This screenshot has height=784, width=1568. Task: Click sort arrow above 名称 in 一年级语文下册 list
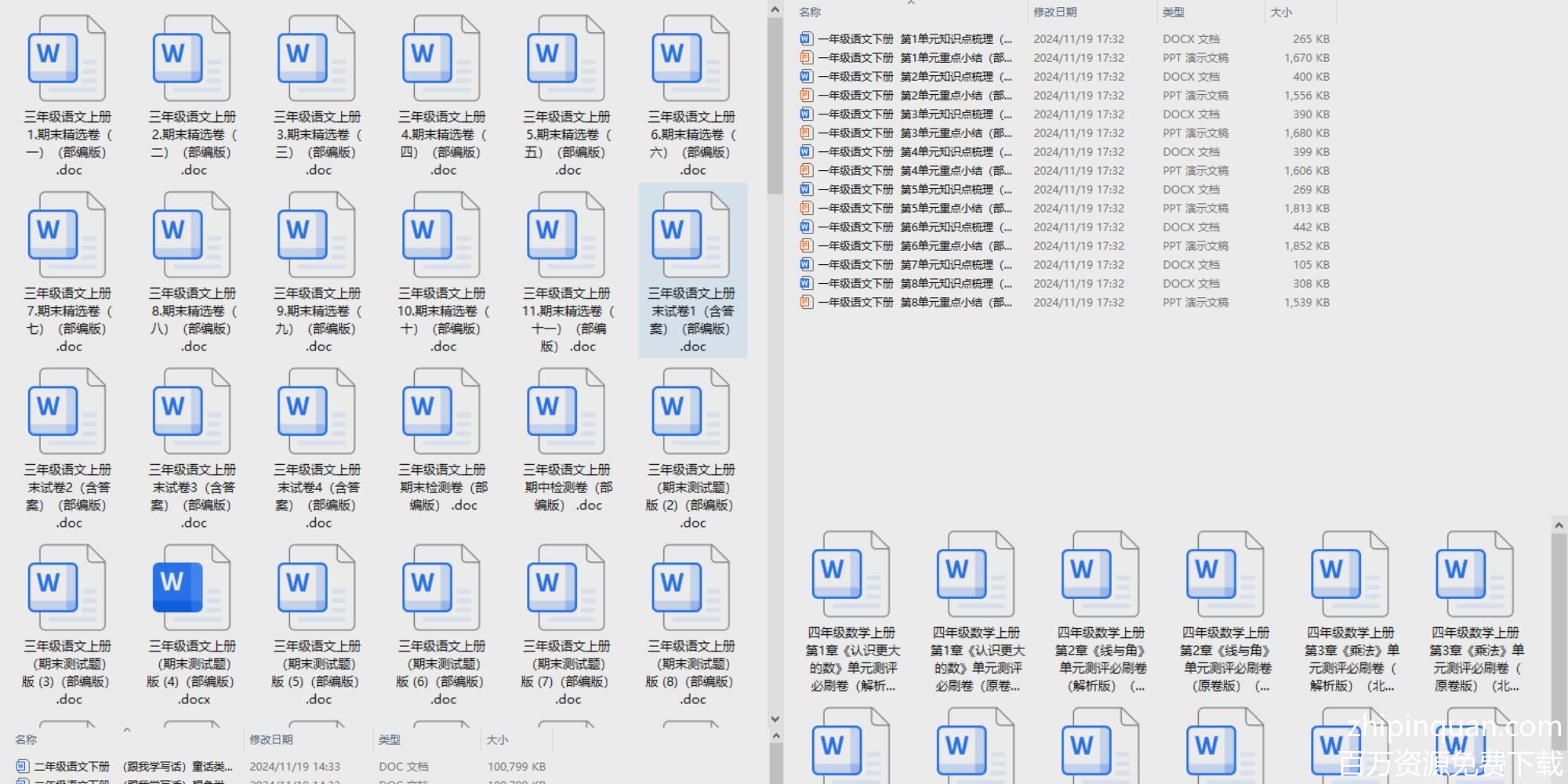coord(910,3)
